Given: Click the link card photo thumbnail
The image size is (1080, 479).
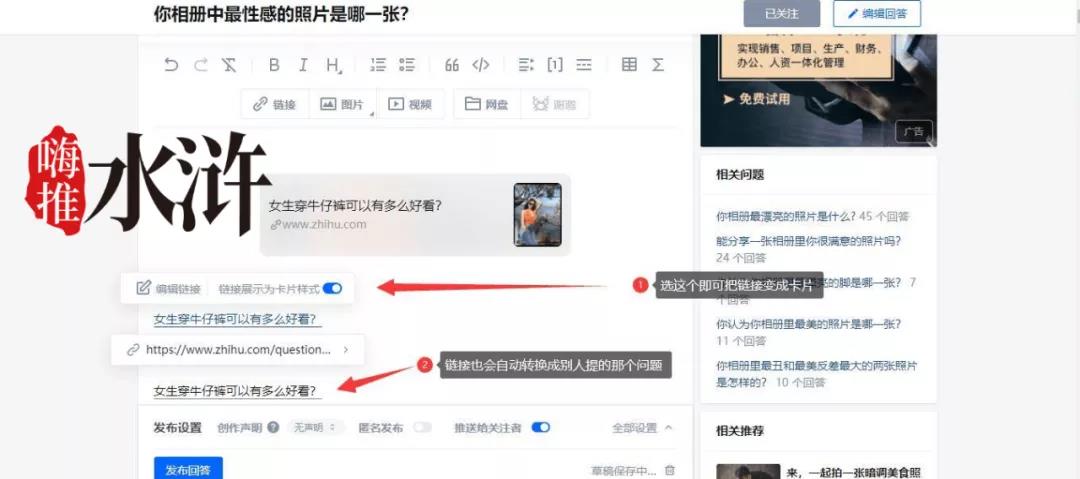Looking at the screenshot, I should point(537,214).
